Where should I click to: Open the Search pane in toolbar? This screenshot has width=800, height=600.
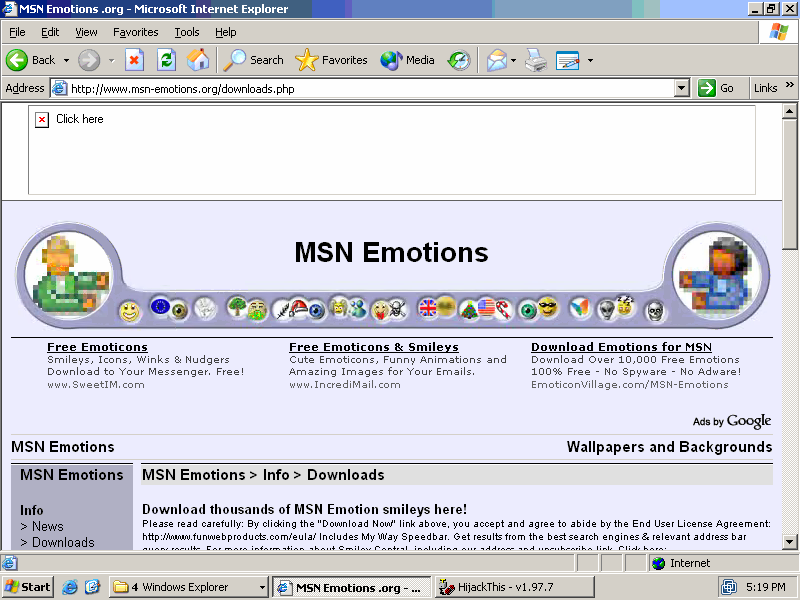[x=254, y=60]
